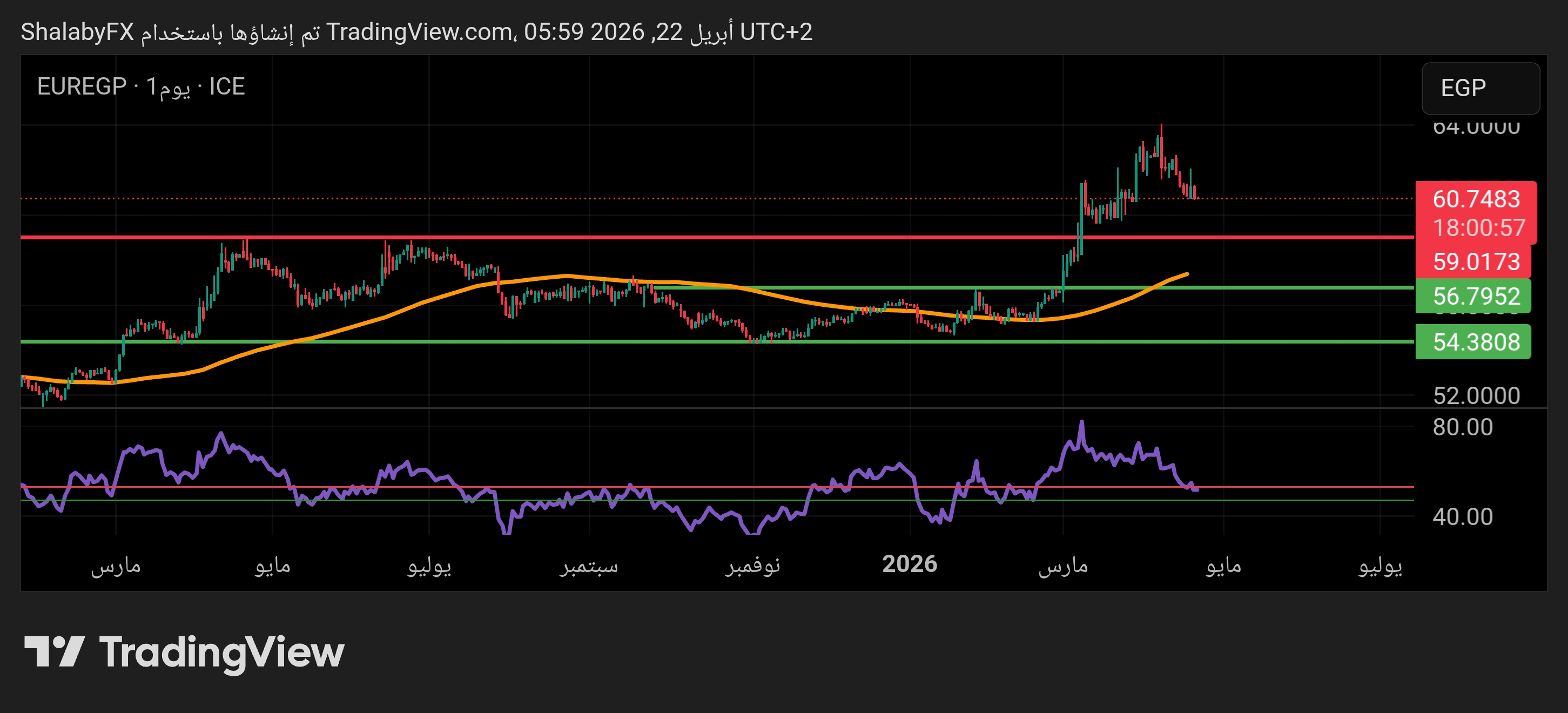Click the 2026 year marker on time axis
Viewport: 1568px width, 713px height.
(910, 564)
